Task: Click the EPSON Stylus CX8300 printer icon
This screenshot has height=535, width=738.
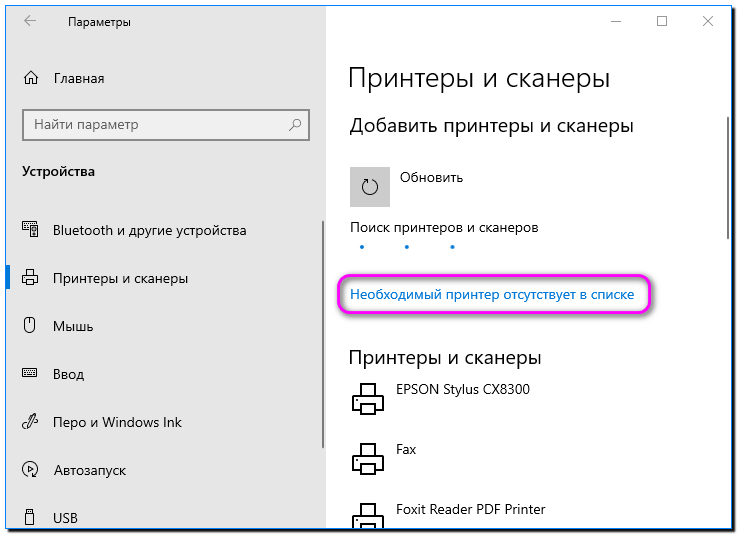Action: pos(368,400)
